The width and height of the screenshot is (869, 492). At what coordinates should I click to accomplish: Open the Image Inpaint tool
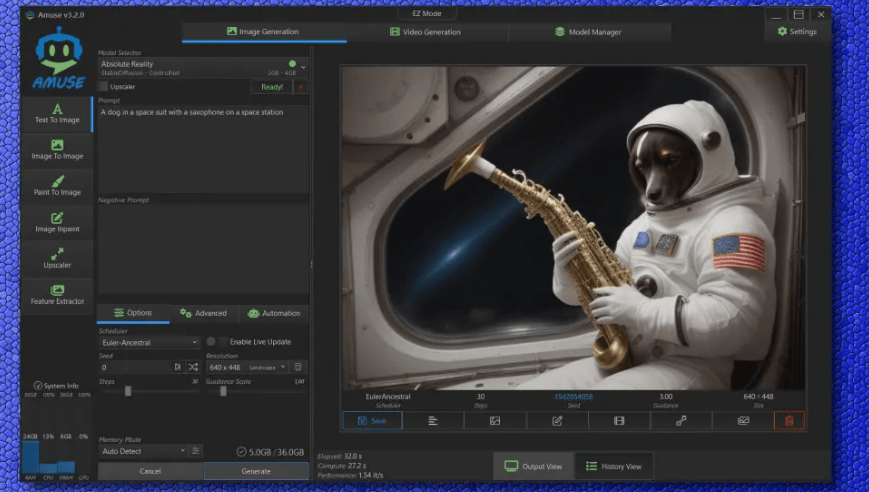[57, 222]
